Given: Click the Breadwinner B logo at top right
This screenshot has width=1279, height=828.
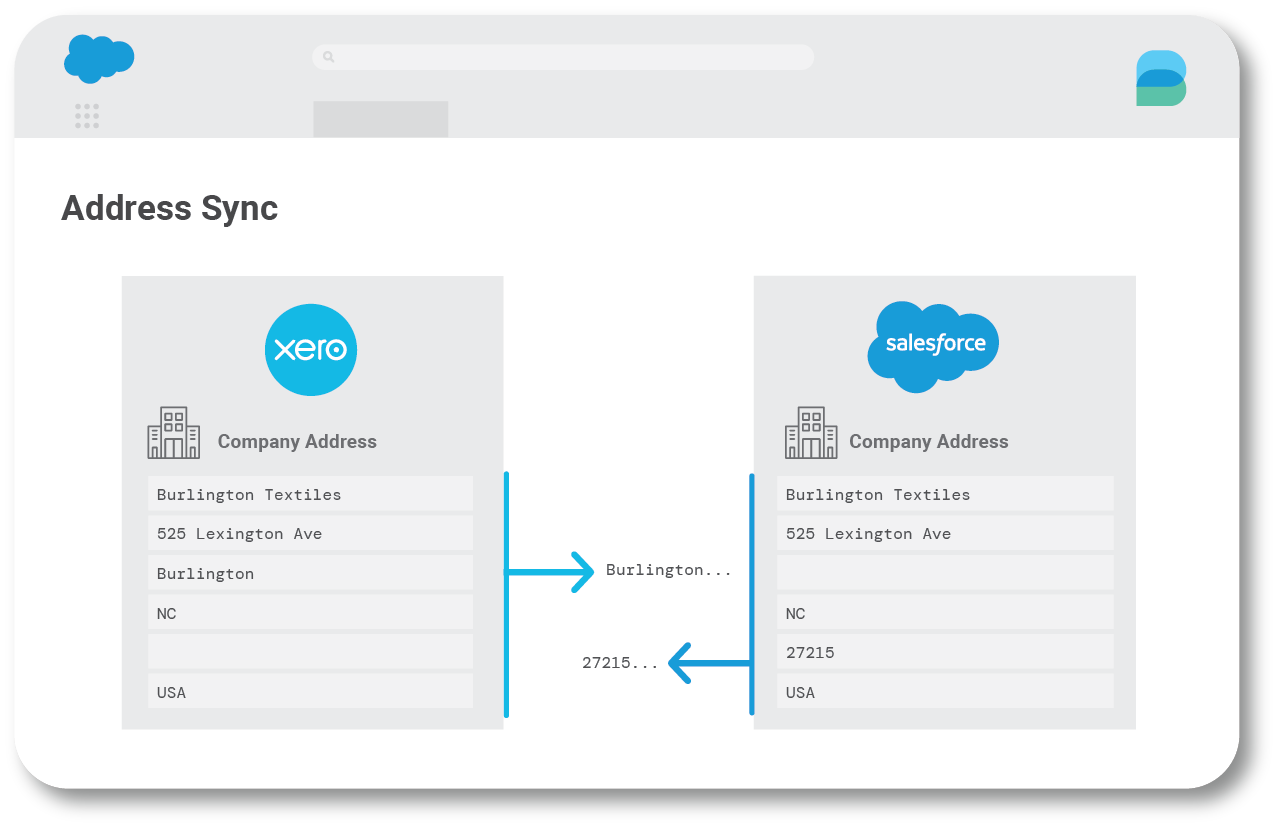Looking at the screenshot, I should click(x=1161, y=78).
